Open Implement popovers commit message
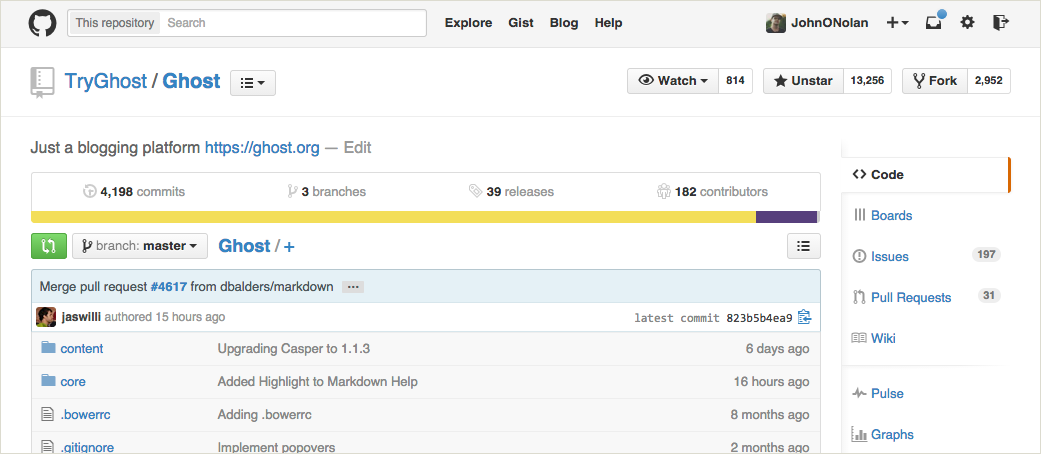The height and width of the screenshot is (454, 1041). pyautogui.click(x=276, y=447)
